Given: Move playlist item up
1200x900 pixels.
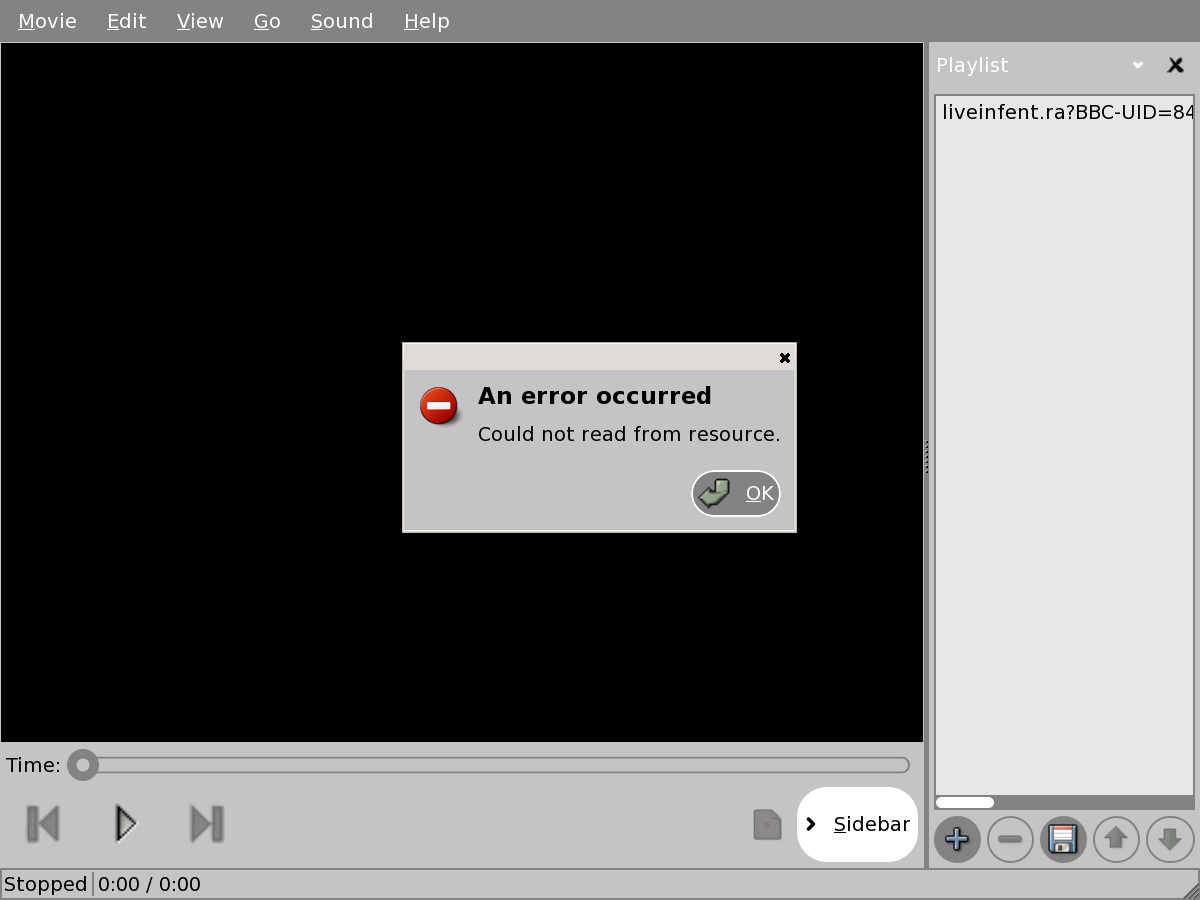Looking at the screenshot, I should (1116, 839).
